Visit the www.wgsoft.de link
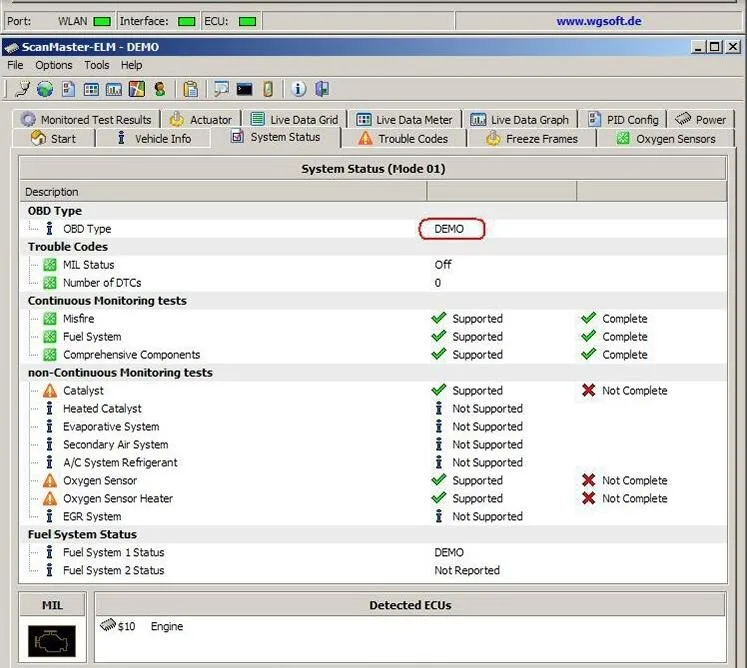The height and width of the screenshot is (668, 747). pos(598,21)
